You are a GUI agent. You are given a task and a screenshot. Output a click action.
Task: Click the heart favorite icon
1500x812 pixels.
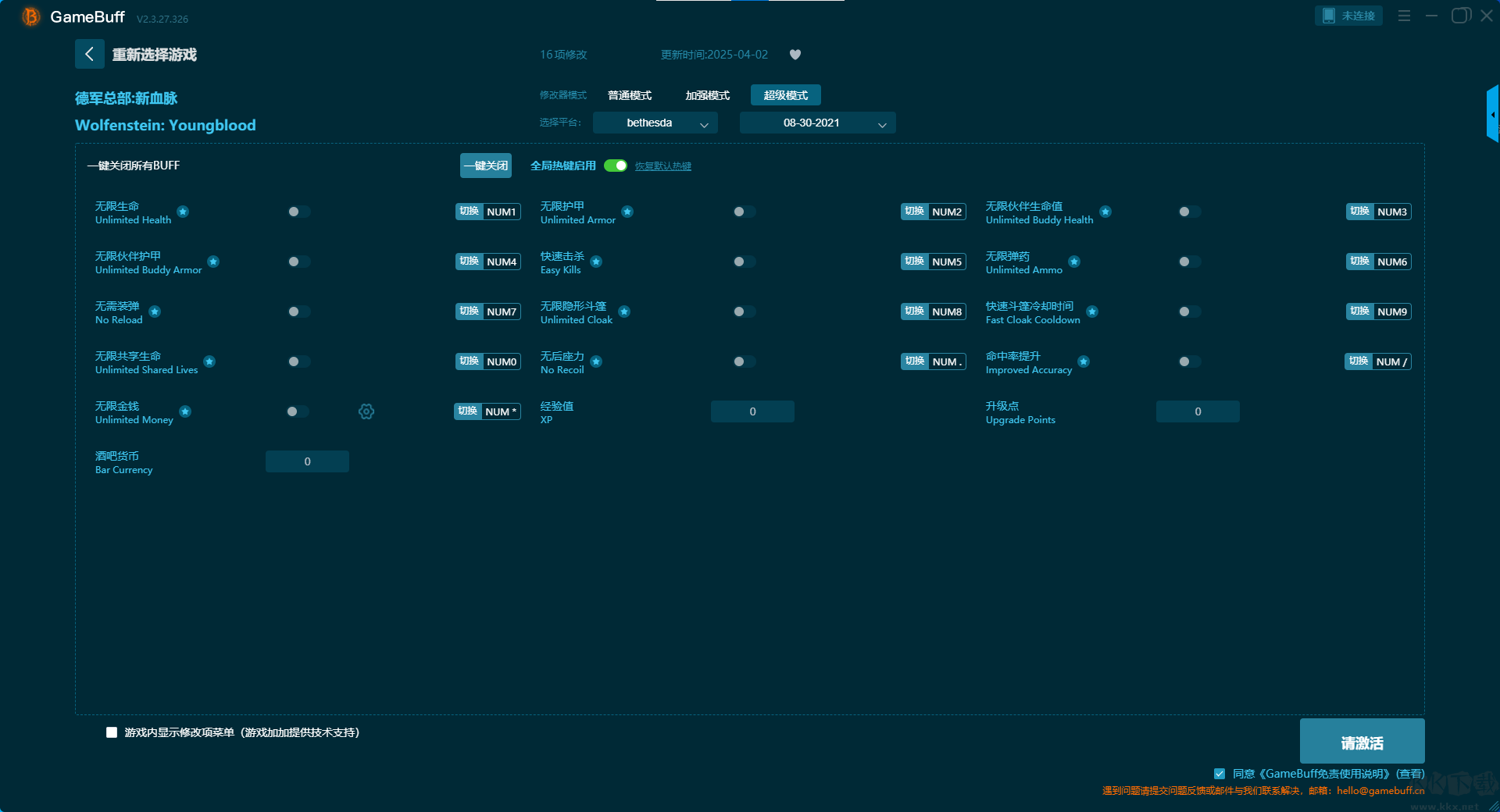795,55
